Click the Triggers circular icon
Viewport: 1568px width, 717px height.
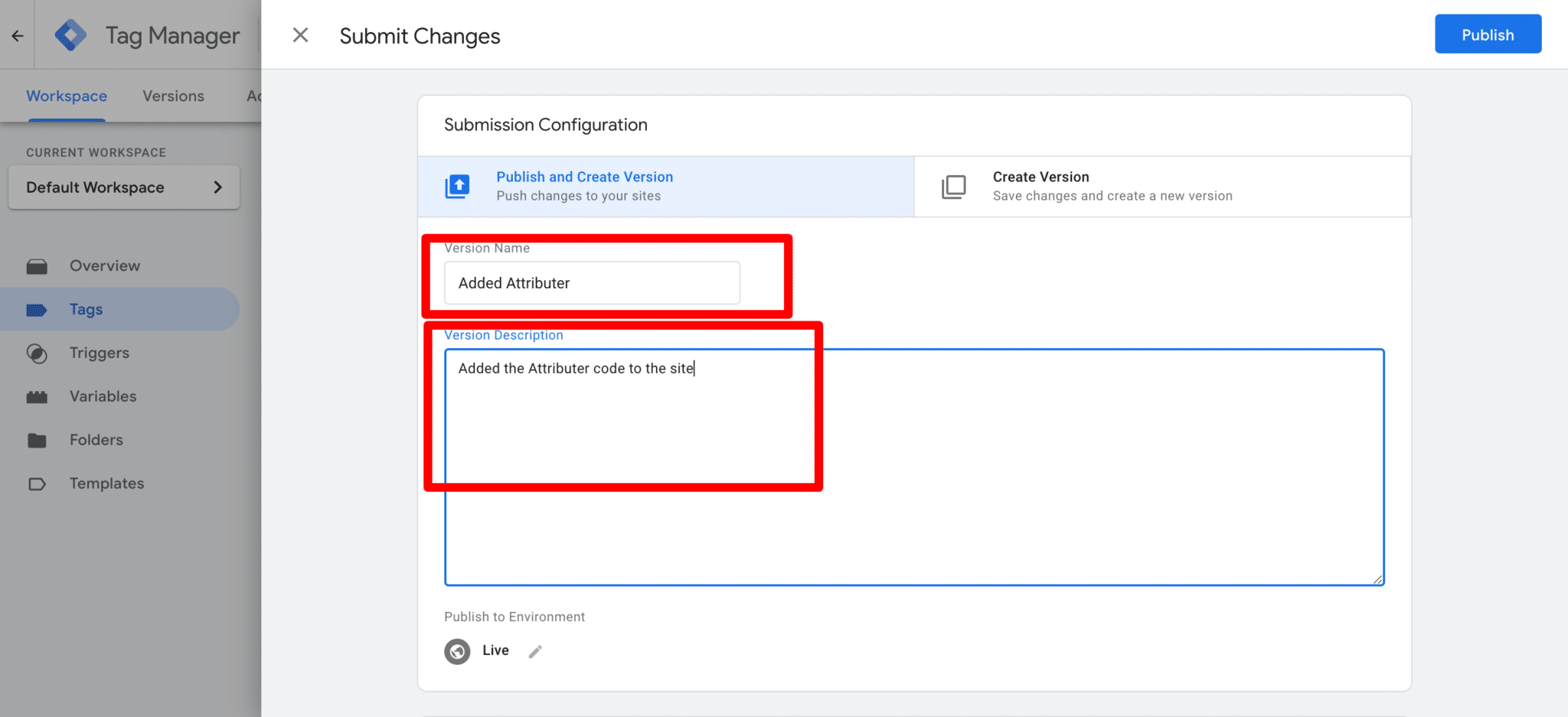[37, 354]
